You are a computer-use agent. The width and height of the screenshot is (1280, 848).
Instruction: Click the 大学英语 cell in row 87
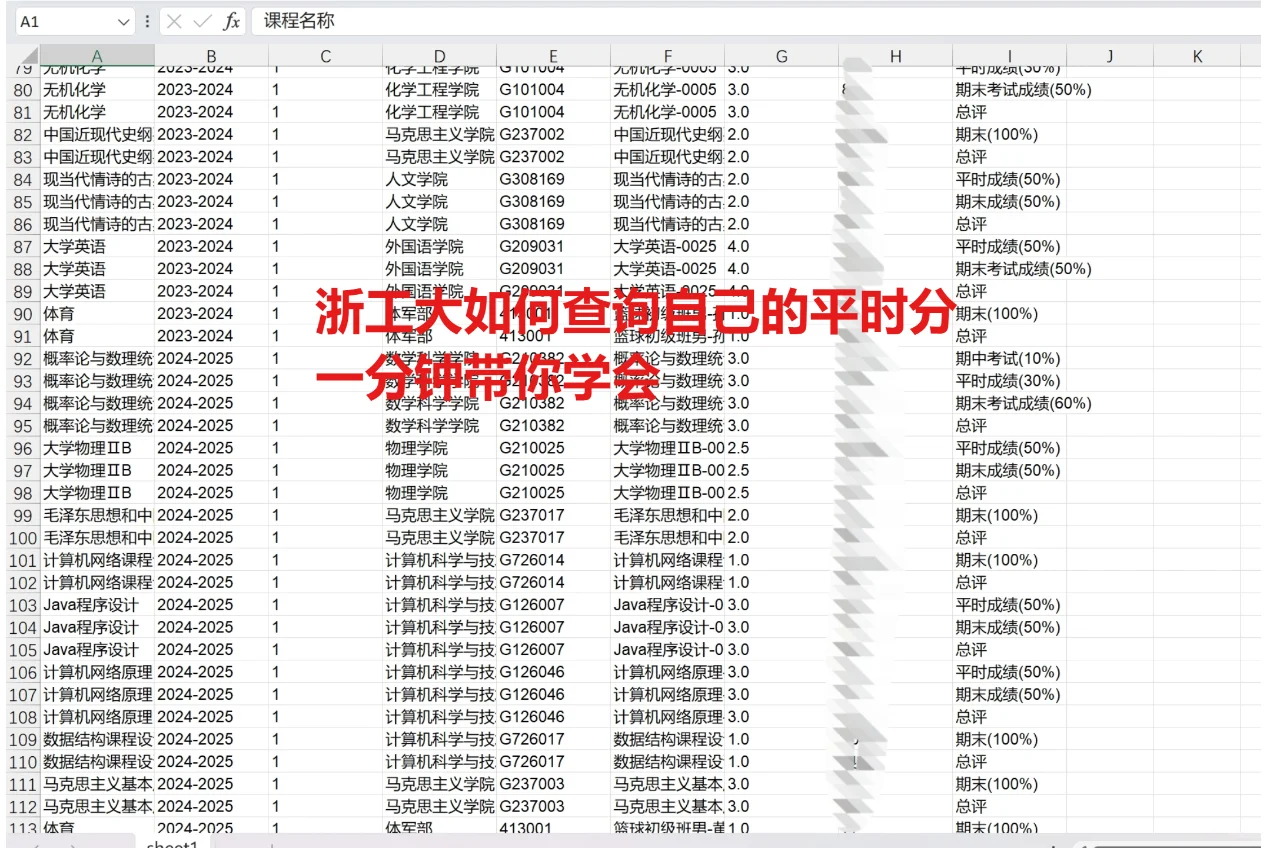[x=75, y=246]
